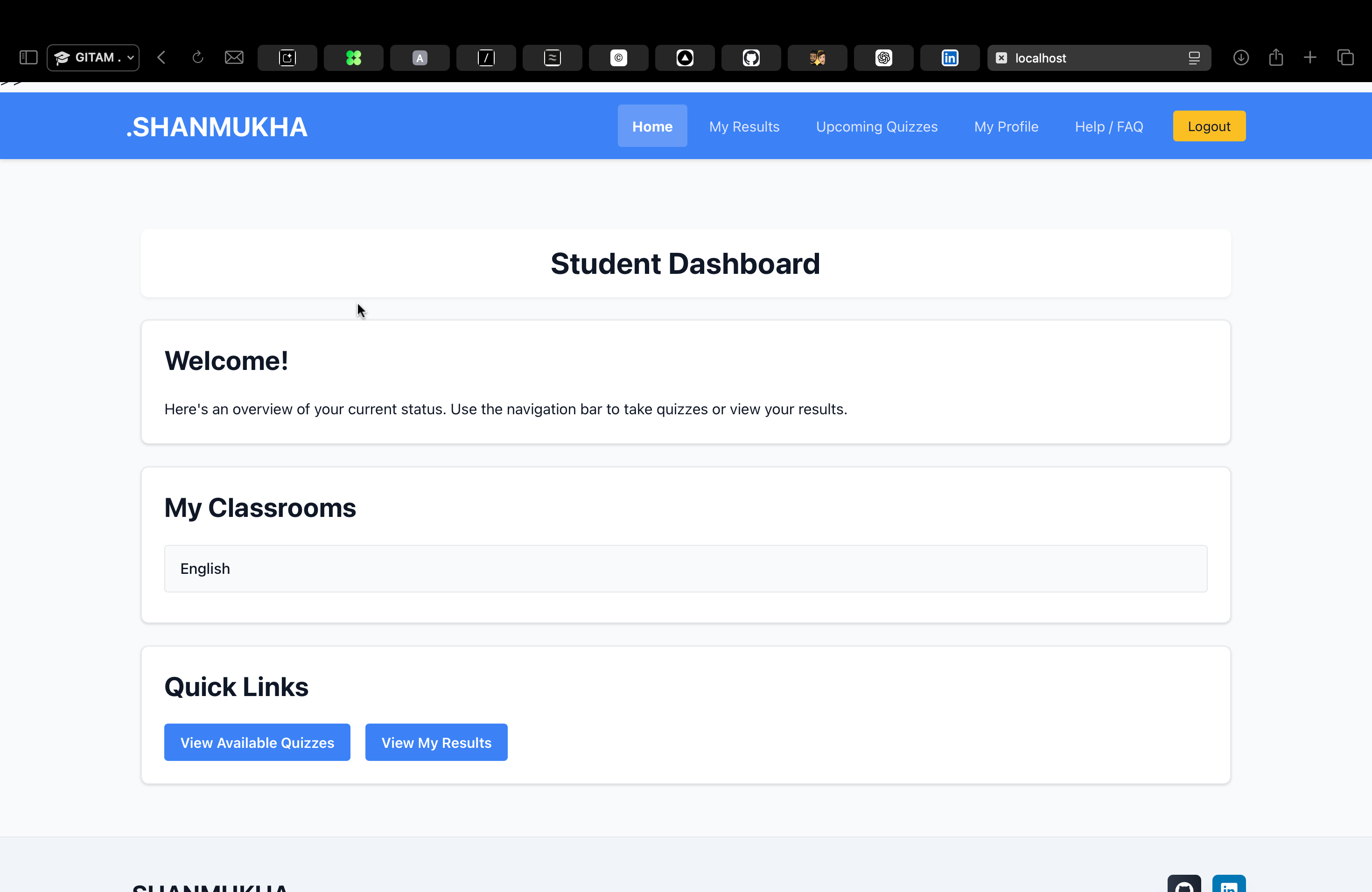Open the ChatGPT pinned tab
Viewport: 1372px width, 892px height.
883,58
